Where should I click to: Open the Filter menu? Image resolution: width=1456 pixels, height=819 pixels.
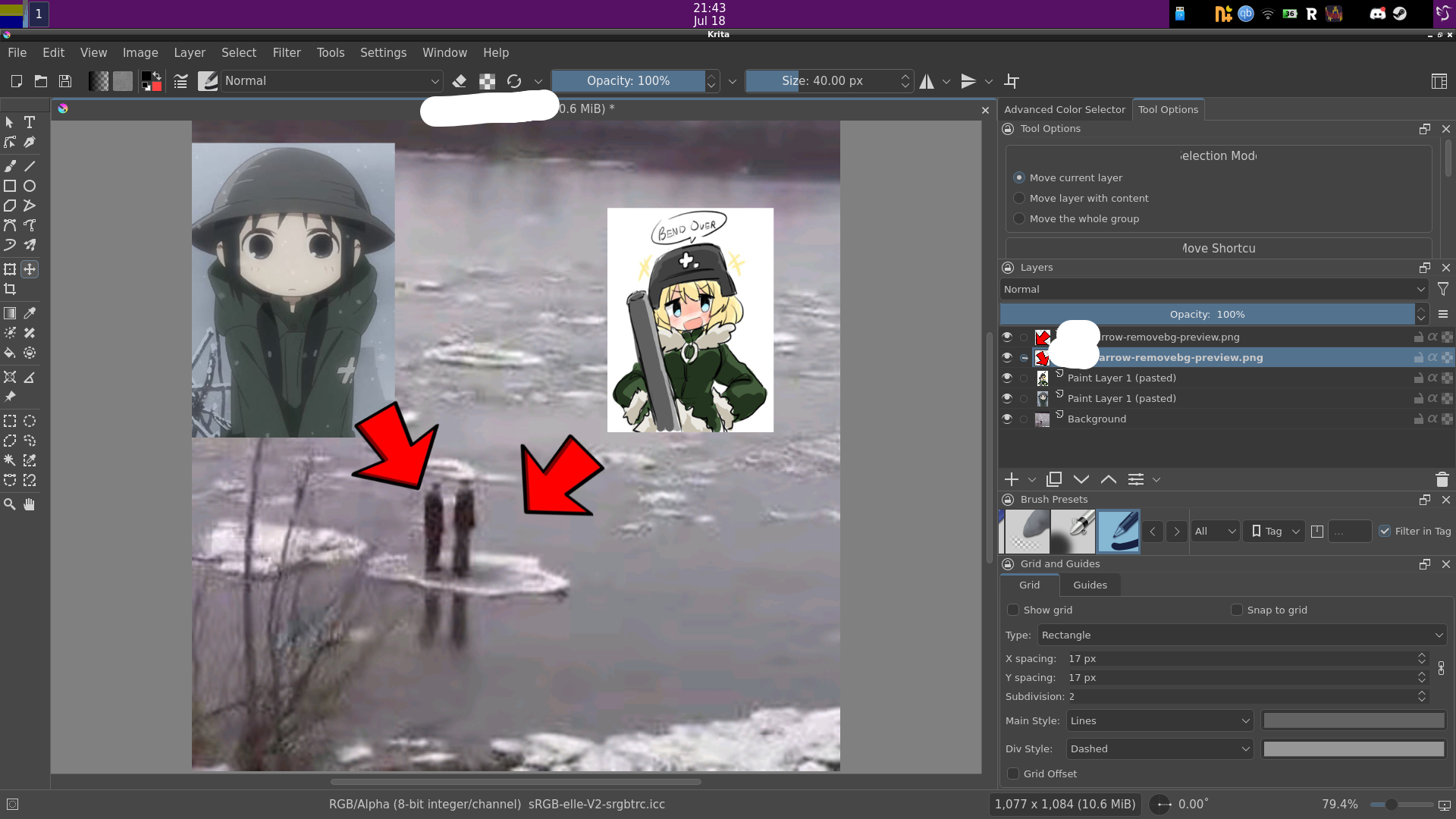[x=287, y=52]
